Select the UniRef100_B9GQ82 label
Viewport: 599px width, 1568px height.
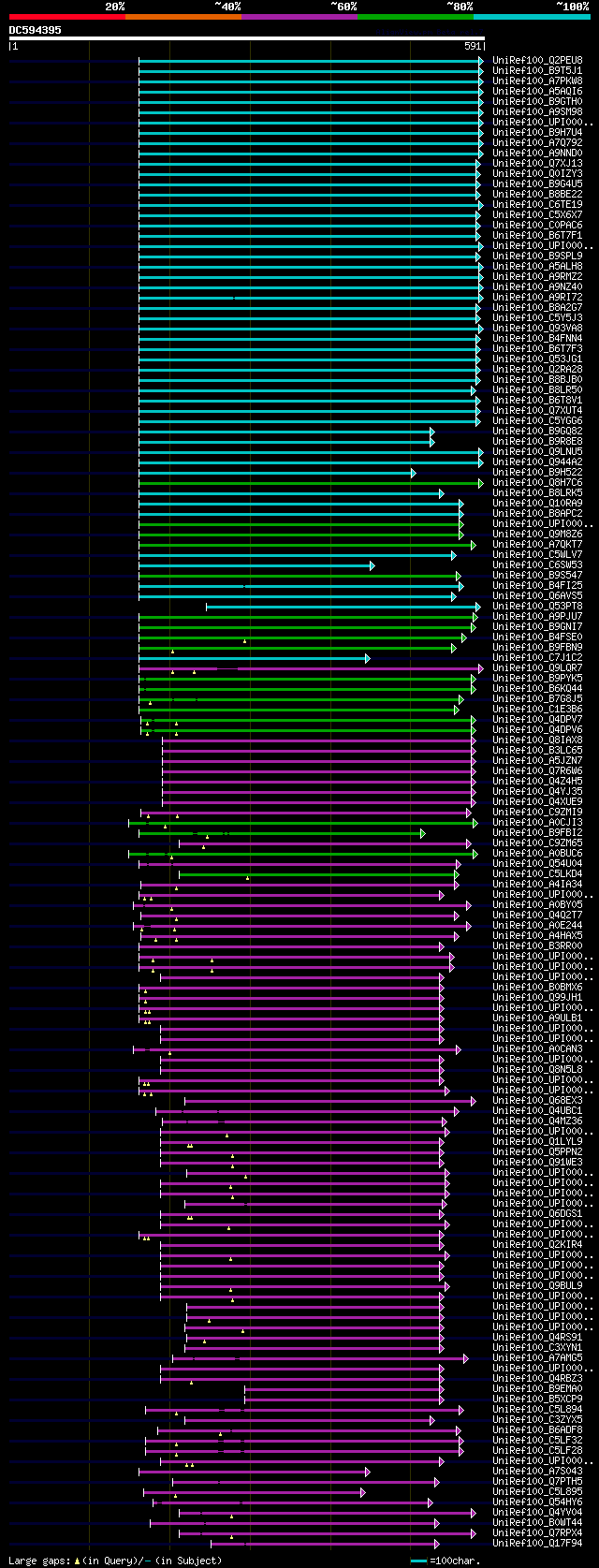click(537, 431)
